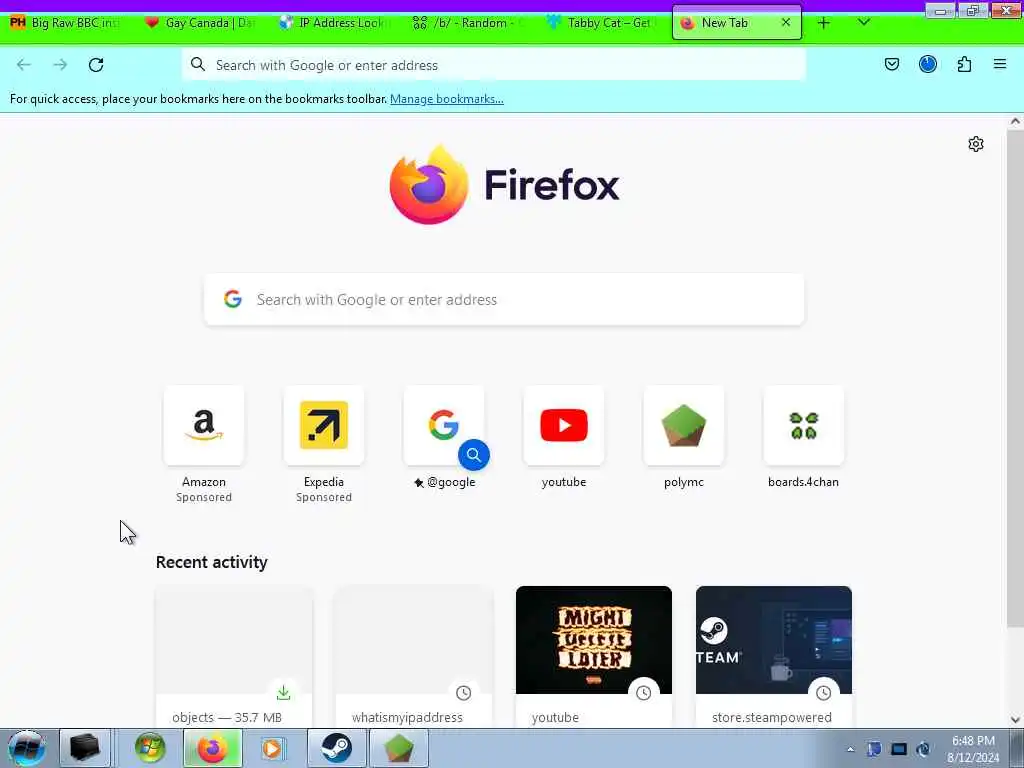The image size is (1024, 768).
Task: Click the scrollbar down arrow
Action: point(1015,720)
